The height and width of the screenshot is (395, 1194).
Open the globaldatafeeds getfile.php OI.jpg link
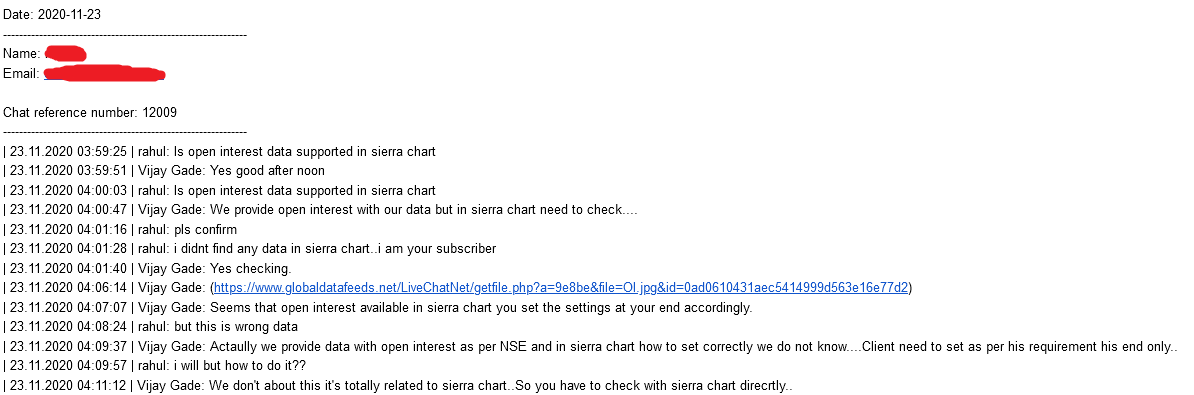click(x=560, y=288)
